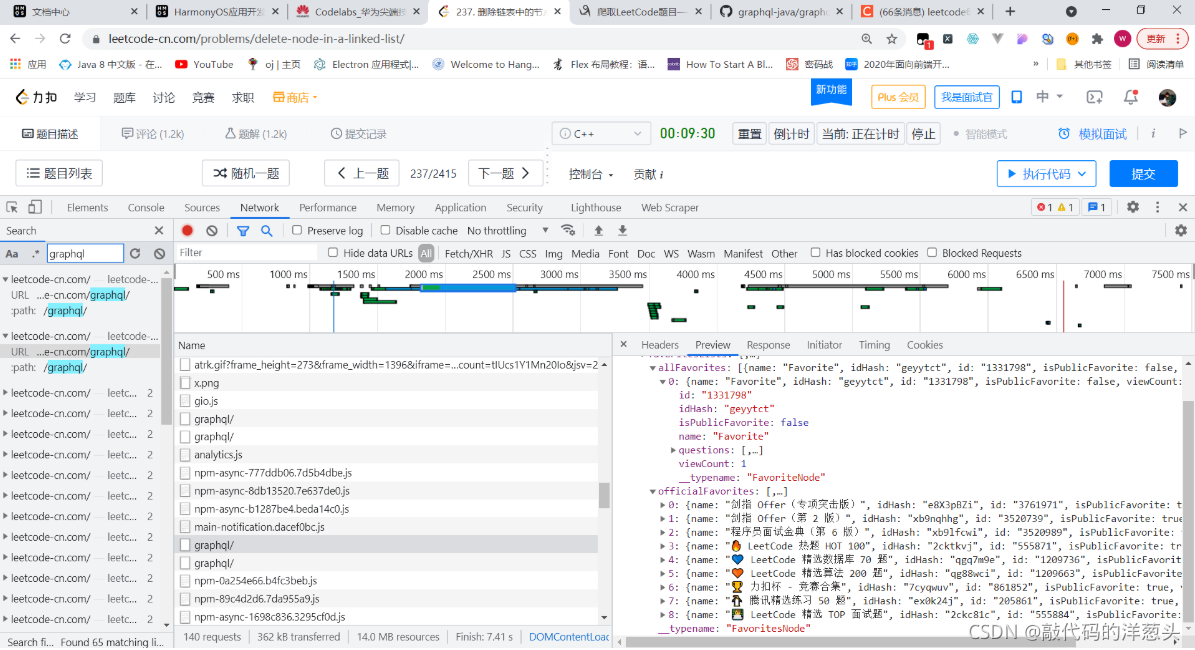Image resolution: width=1195 pixels, height=650 pixels.
Task: Open the 商店 dropdown menu
Action: coord(295,97)
